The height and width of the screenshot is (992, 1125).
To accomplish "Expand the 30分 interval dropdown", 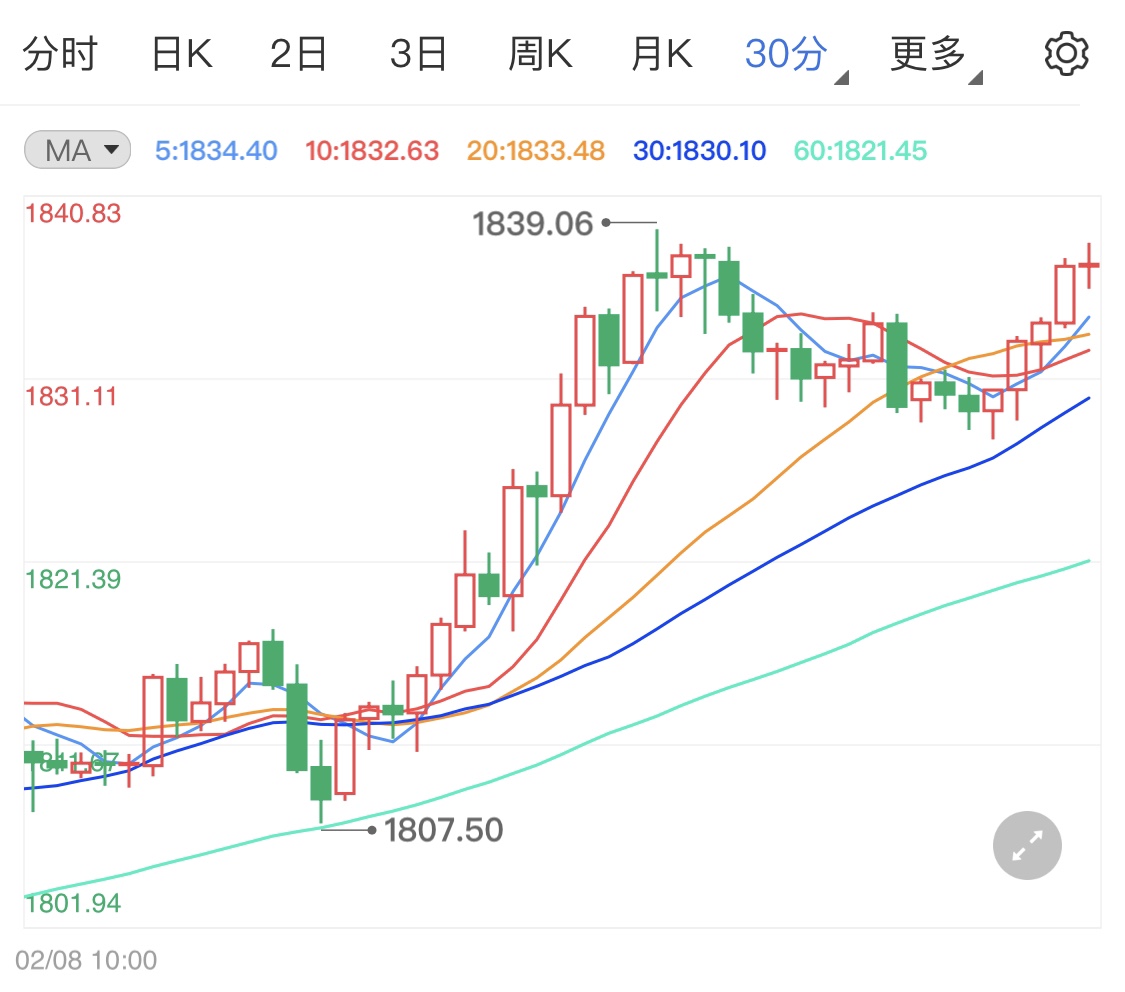I will tap(794, 55).
